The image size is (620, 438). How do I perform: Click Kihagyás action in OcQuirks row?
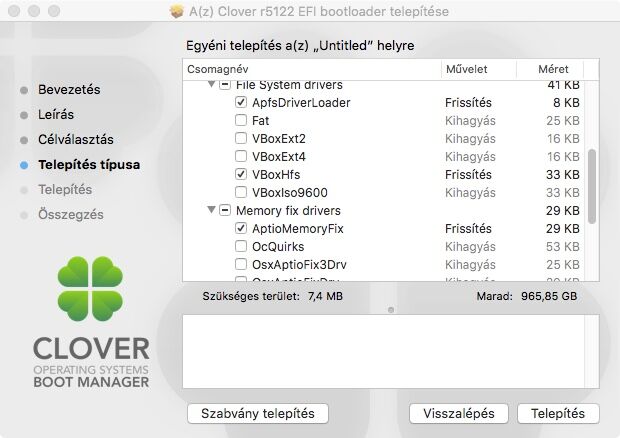[x=470, y=247]
